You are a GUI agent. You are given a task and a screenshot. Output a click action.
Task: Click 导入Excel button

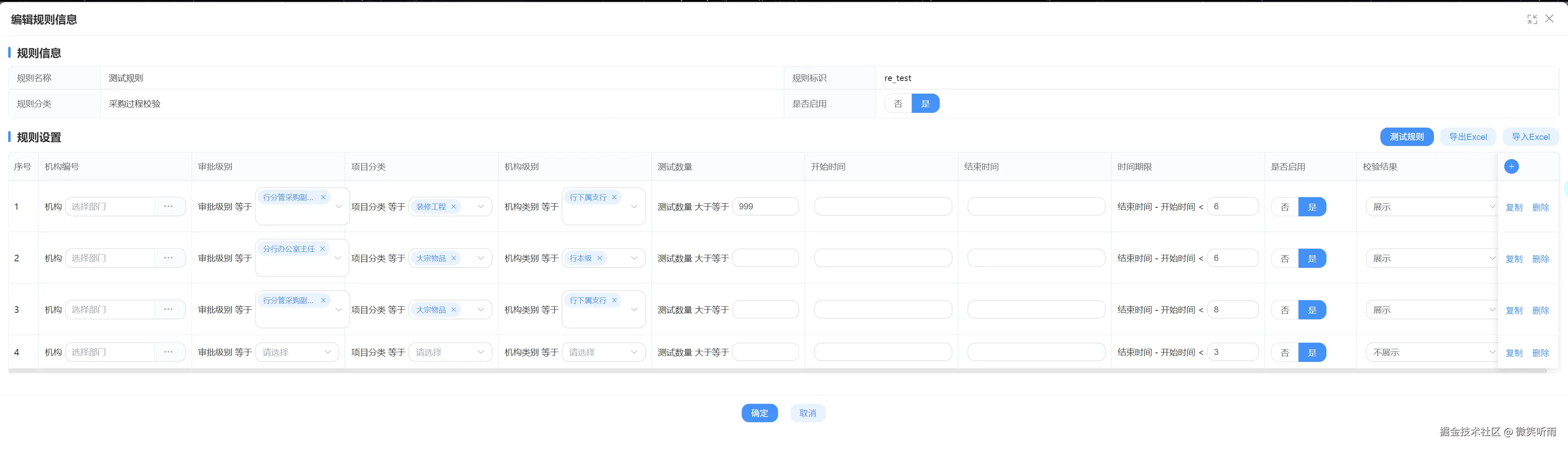point(1530,137)
